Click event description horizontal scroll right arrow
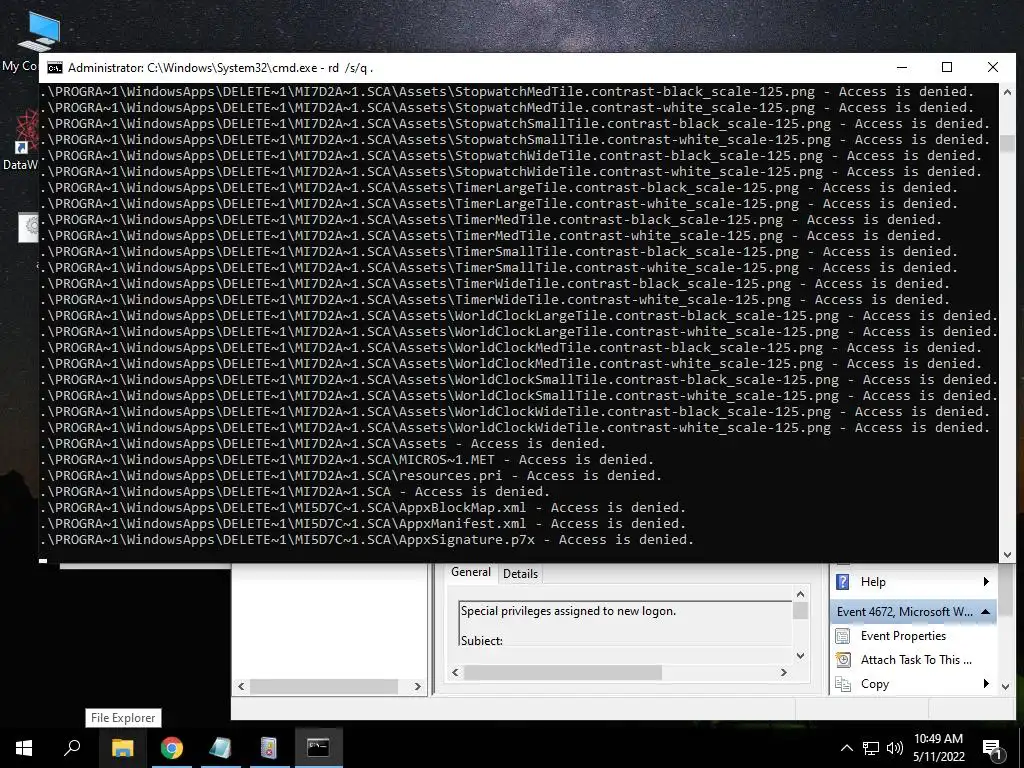The height and width of the screenshot is (768, 1024). pos(784,672)
